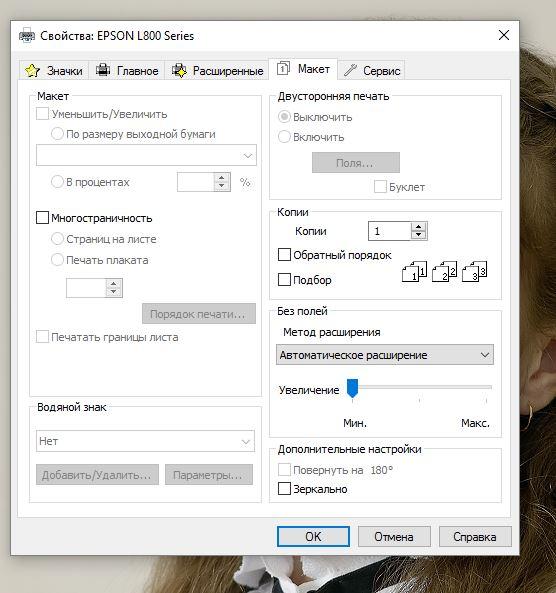This screenshot has width=556, height=593.
Task: Switch to the Значки tab
Action: 54,70
